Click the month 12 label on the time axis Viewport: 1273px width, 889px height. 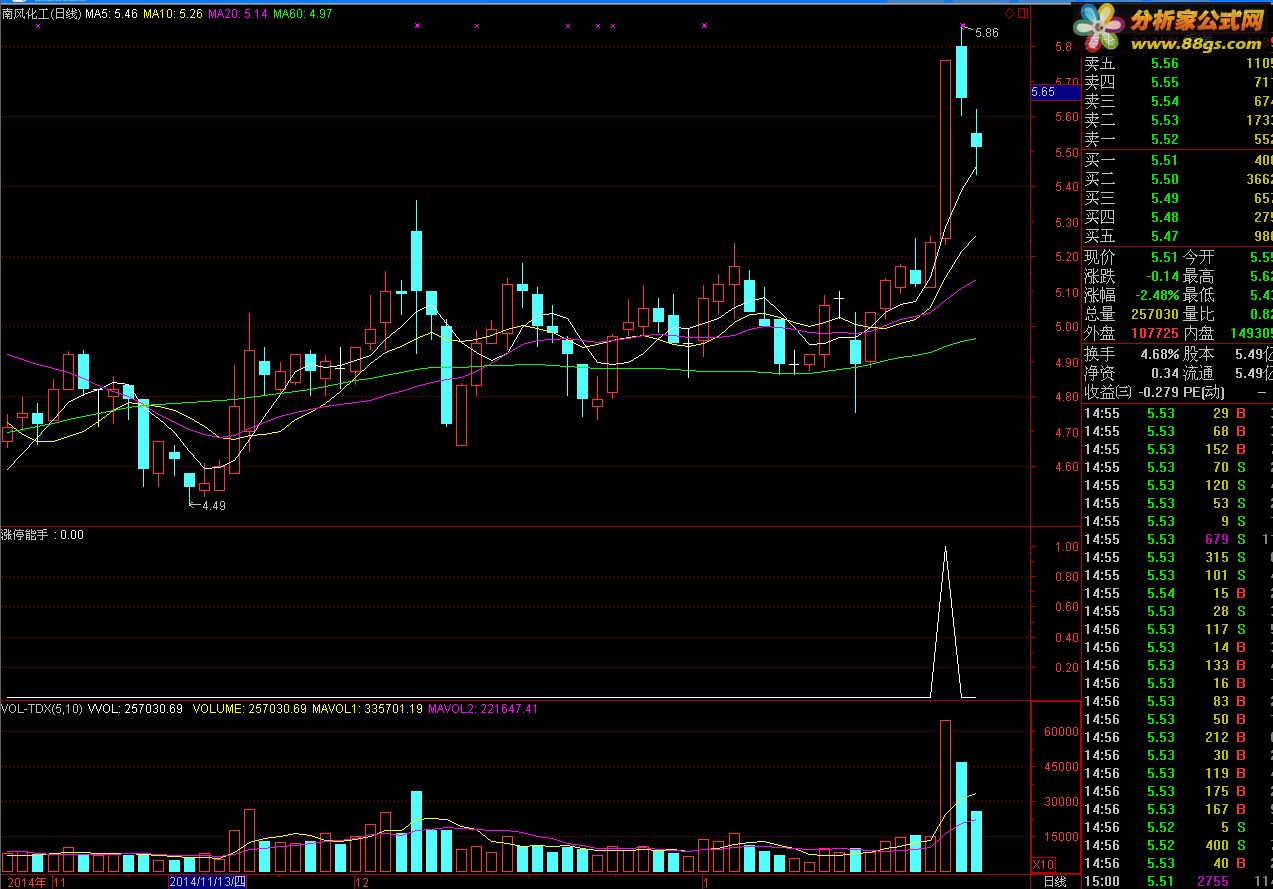[363, 882]
